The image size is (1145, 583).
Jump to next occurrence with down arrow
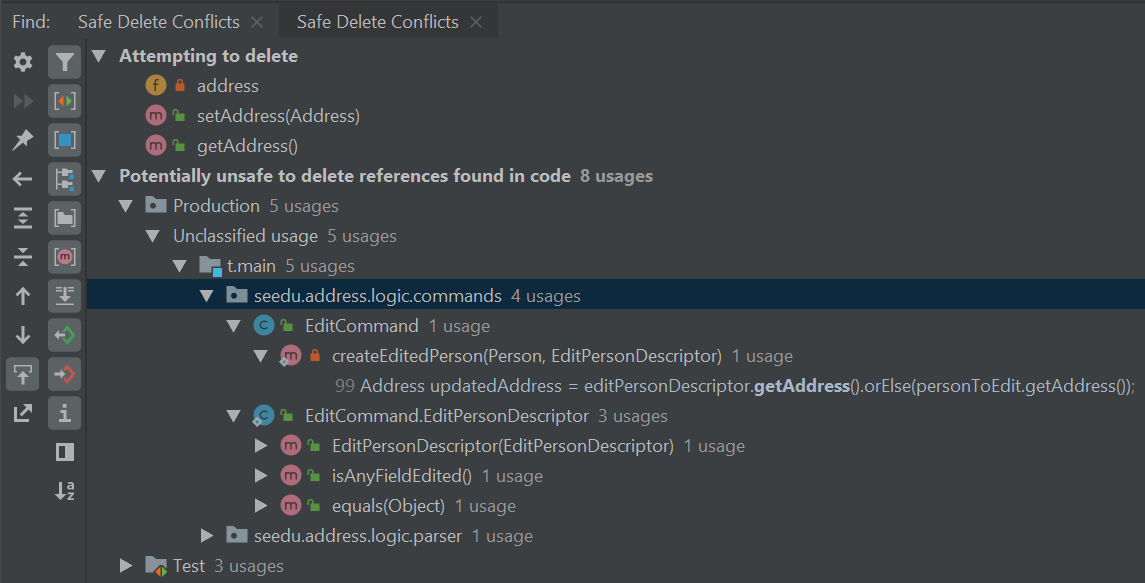(x=23, y=335)
